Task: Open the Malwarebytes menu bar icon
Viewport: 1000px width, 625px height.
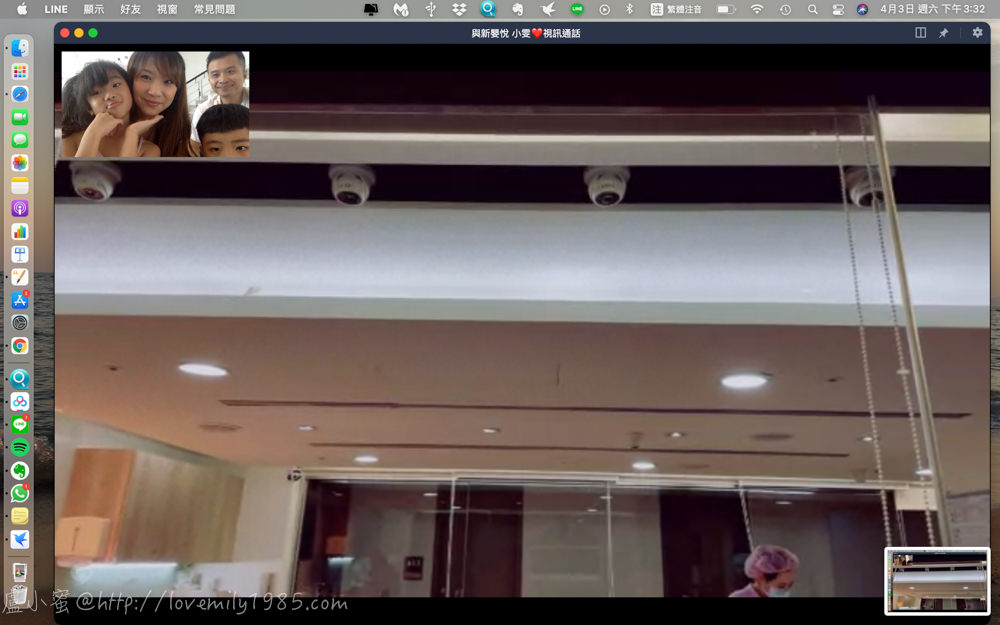Action: tap(401, 9)
